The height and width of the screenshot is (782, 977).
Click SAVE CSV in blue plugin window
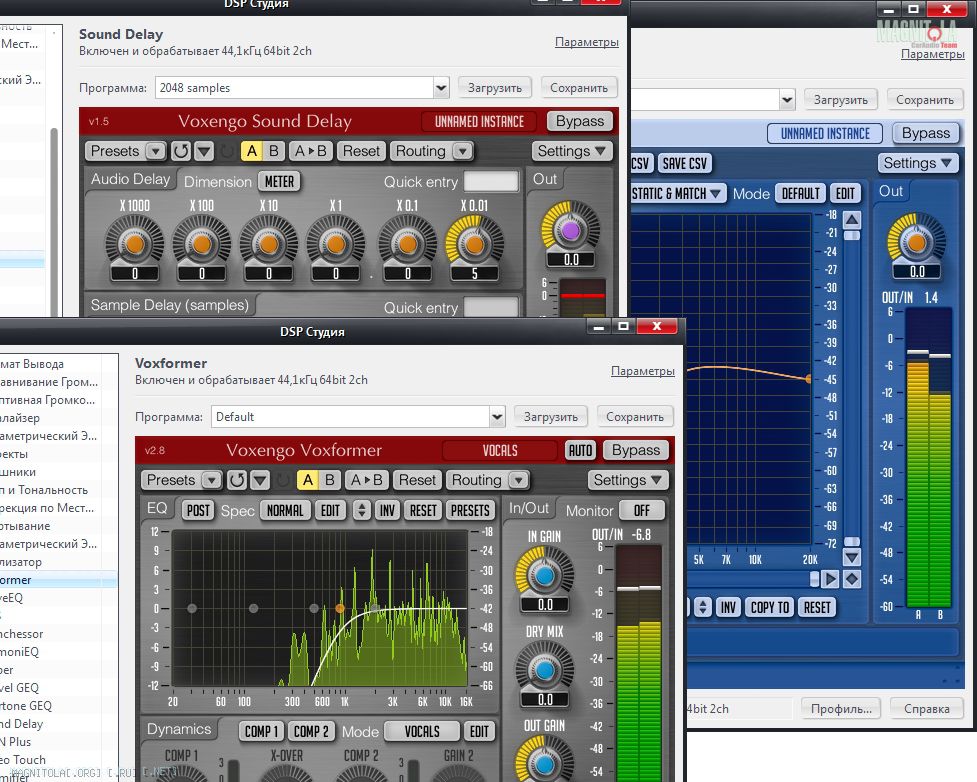[x=684, y=164]
